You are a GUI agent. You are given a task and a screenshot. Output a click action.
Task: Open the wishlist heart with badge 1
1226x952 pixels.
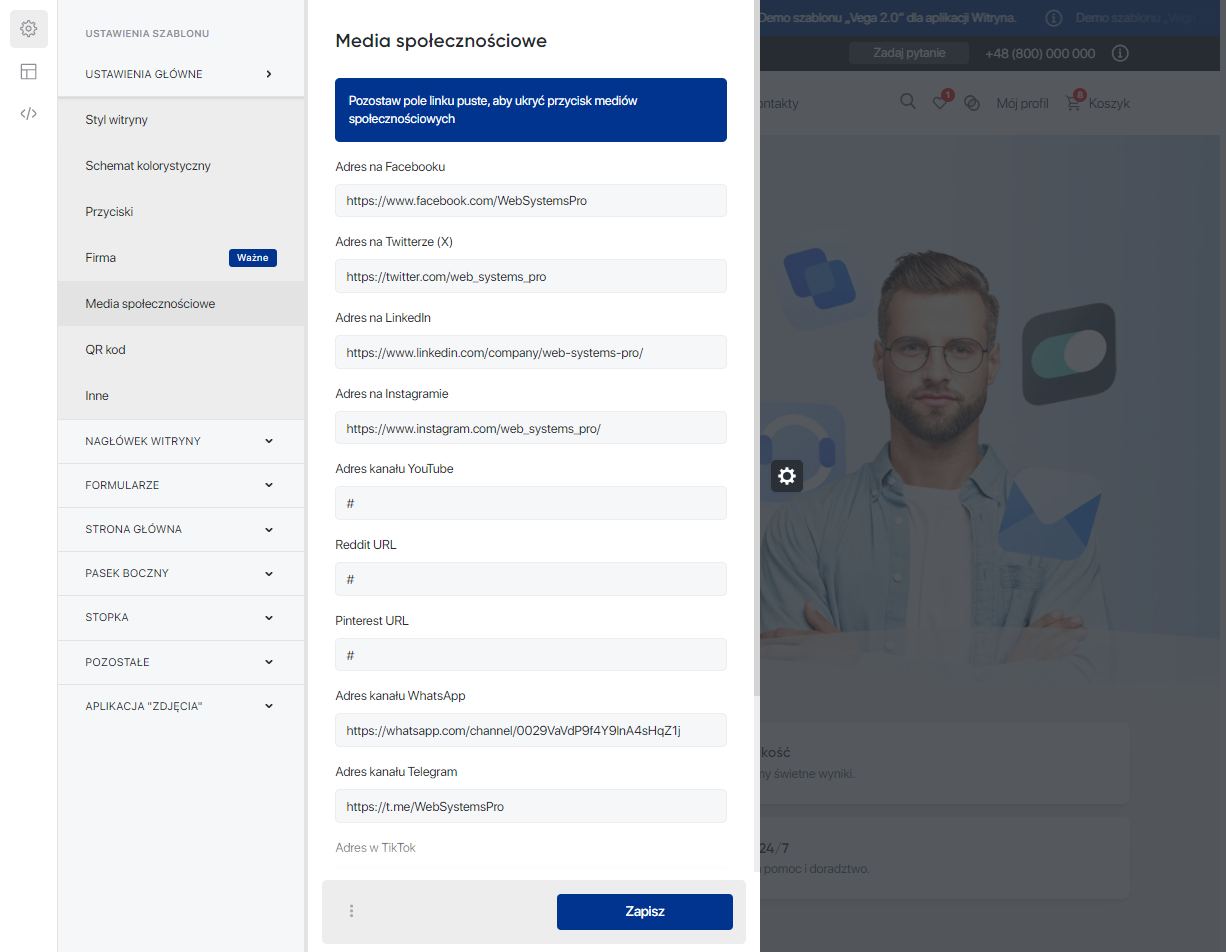coord(939,102)
